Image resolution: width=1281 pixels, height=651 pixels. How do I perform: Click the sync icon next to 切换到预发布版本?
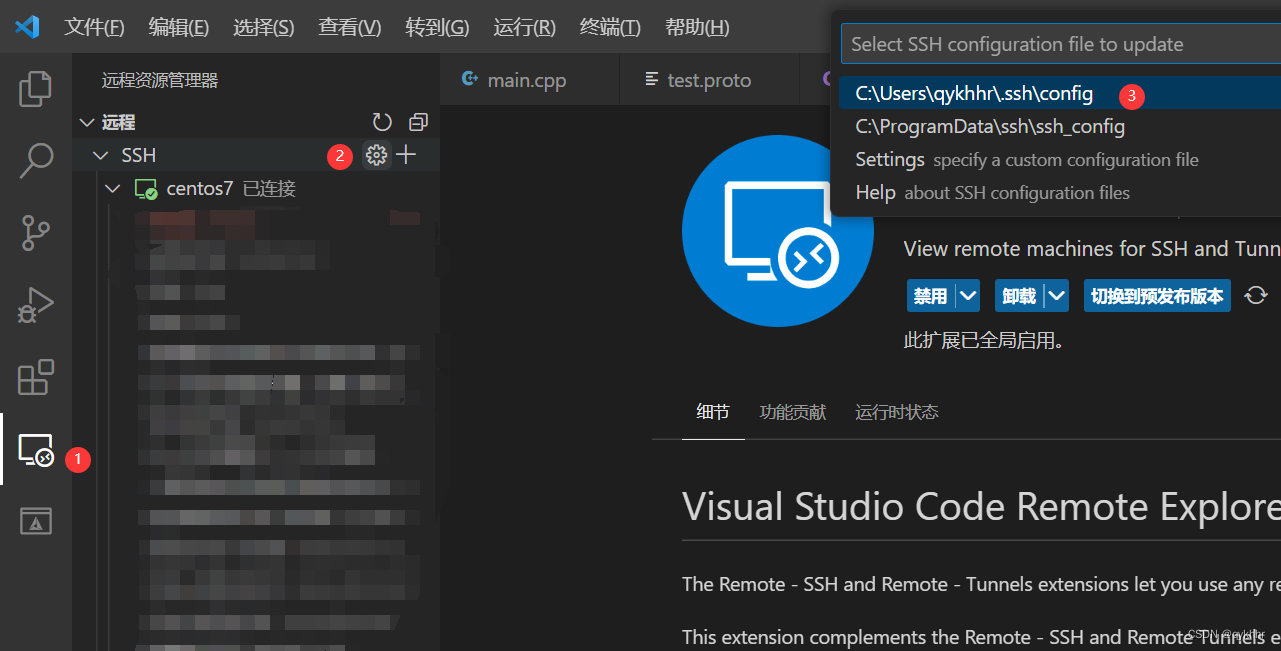(1256, 296)
